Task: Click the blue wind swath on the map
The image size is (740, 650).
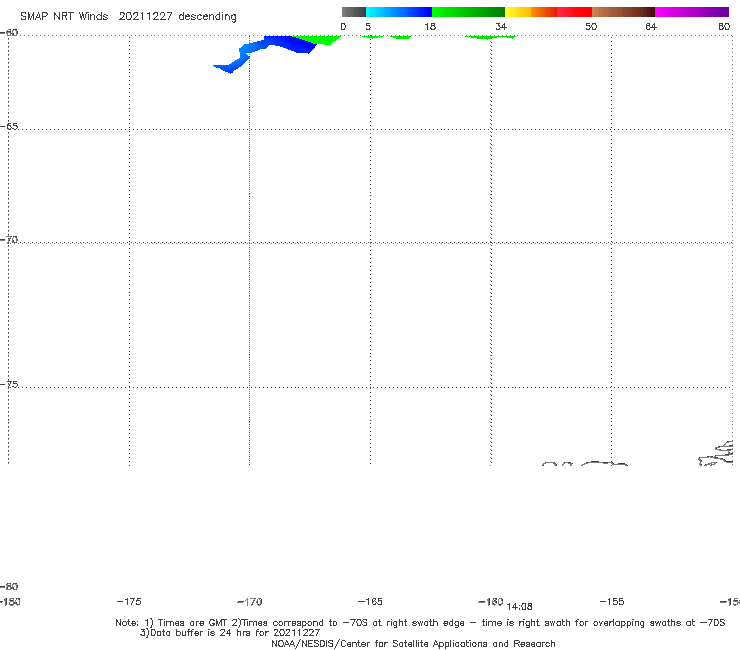Action: click(x=278, y=46)
